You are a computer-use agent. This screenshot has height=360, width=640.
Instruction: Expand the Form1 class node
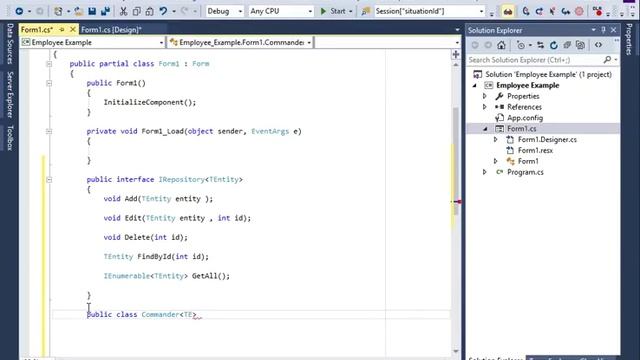point(496,161)
